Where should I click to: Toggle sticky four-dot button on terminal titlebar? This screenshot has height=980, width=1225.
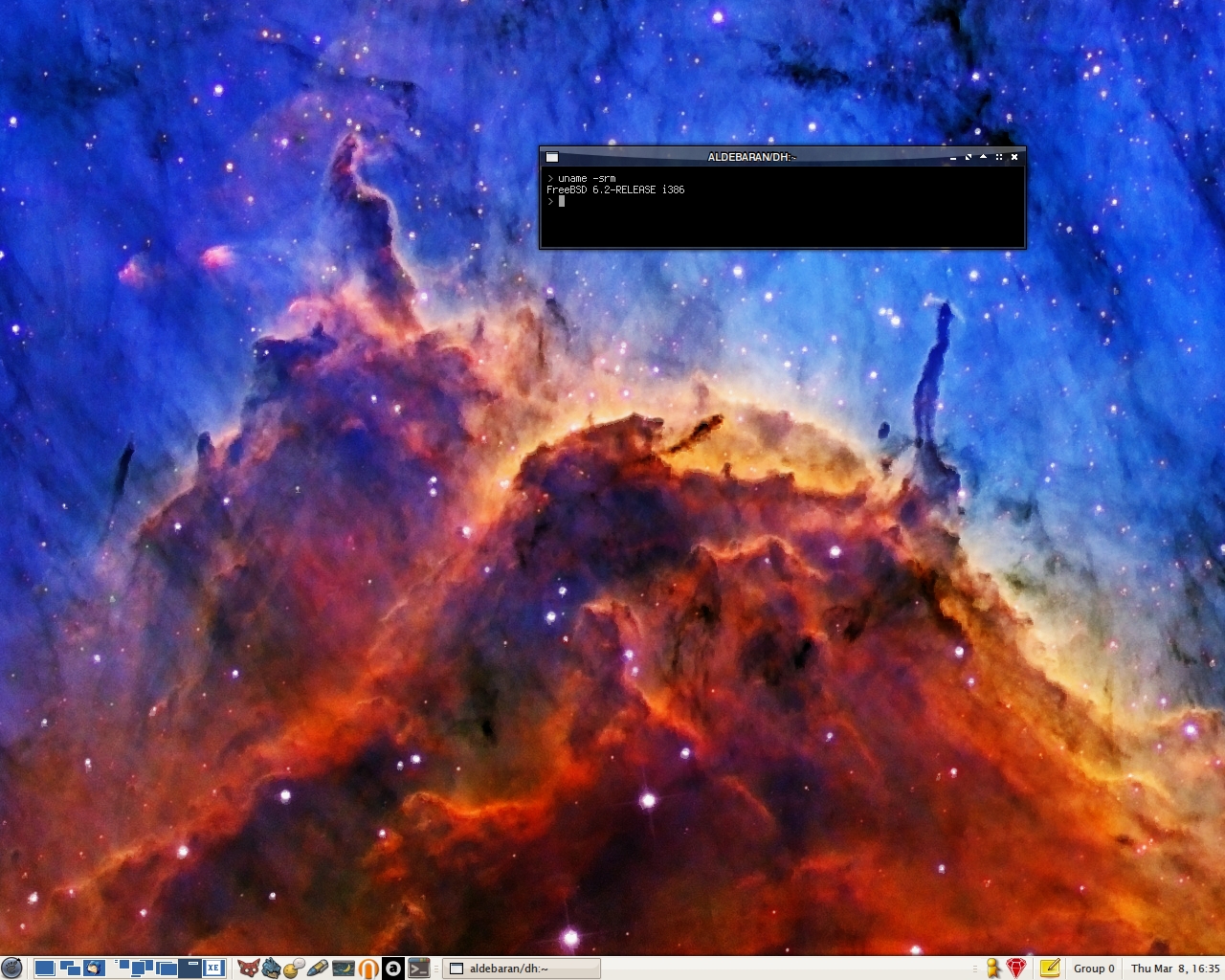(999, 157)
